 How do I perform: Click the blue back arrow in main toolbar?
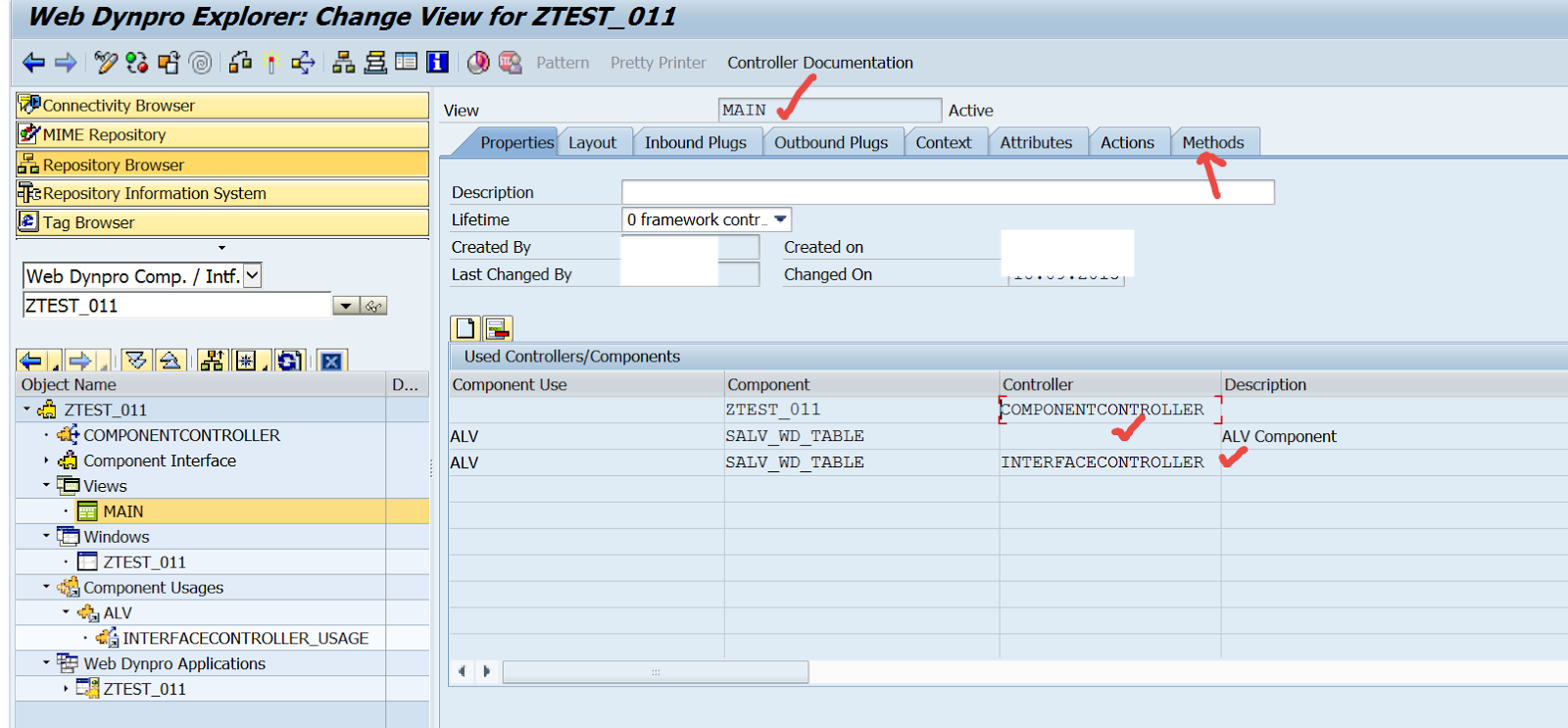(x=33, y=63)
